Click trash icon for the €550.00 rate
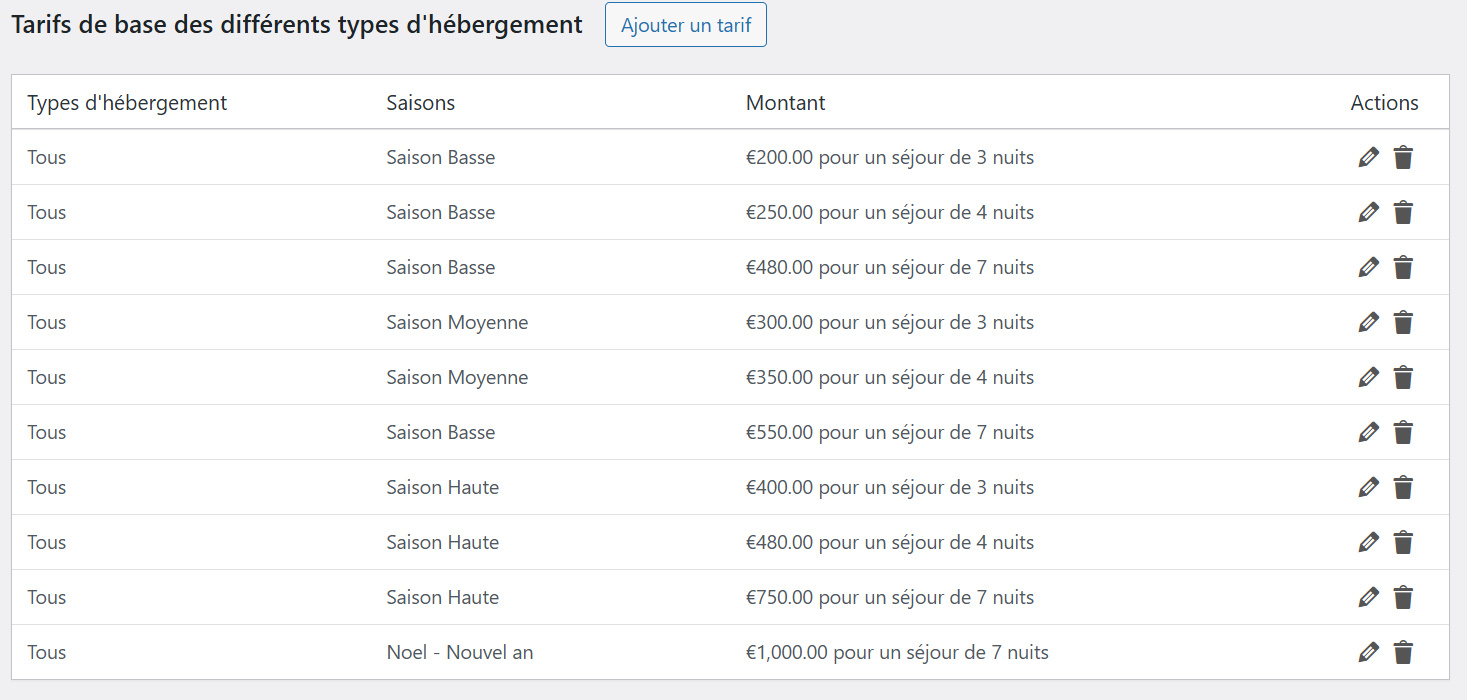The height and width of the screenshot is (700, 1467). (x=1403, y=432)
